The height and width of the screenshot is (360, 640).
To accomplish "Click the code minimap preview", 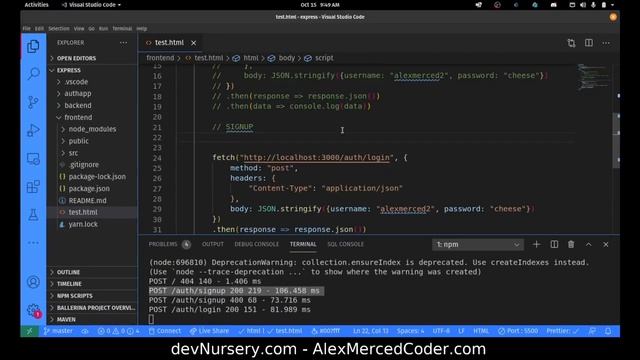I will pos(593,76).
